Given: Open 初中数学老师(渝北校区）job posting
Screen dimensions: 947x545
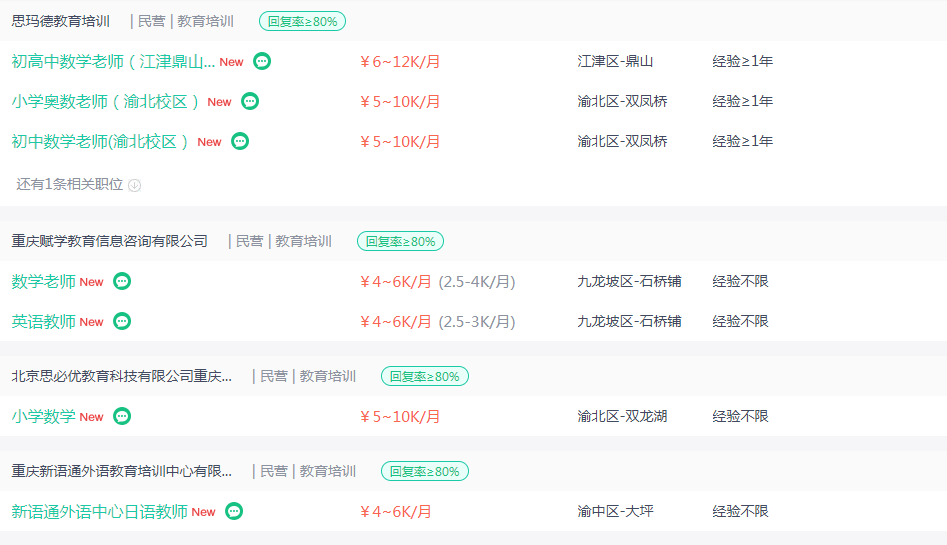Looking at the screenshot, I should click(x=100, y=141).
